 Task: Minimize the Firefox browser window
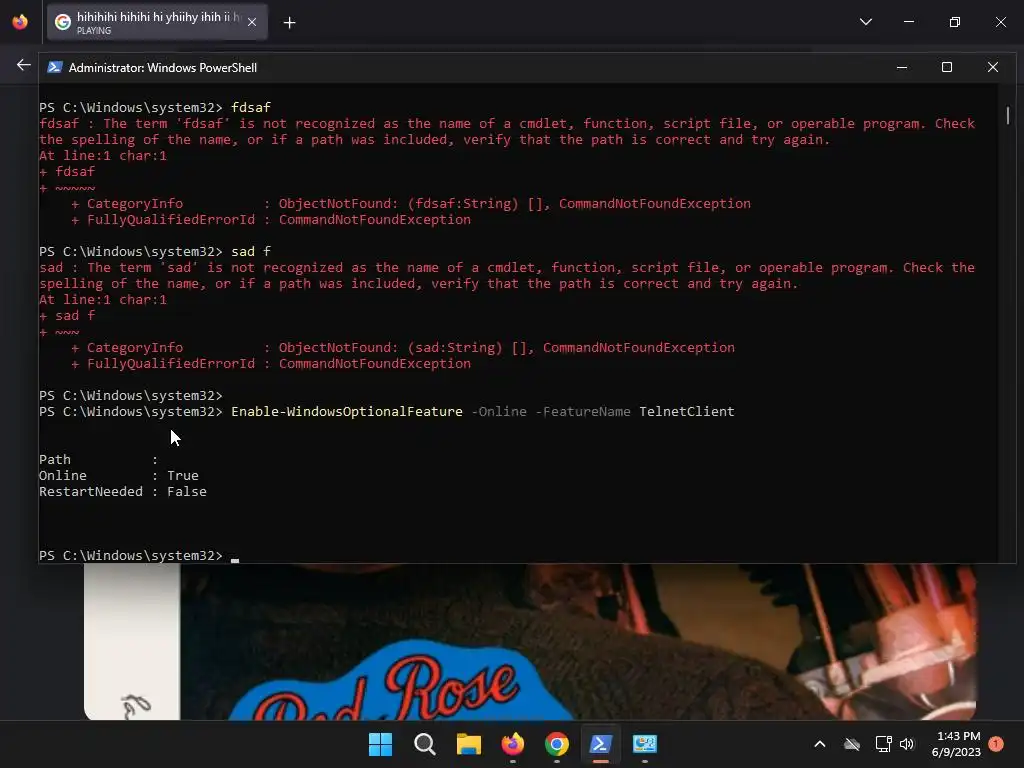908,22
